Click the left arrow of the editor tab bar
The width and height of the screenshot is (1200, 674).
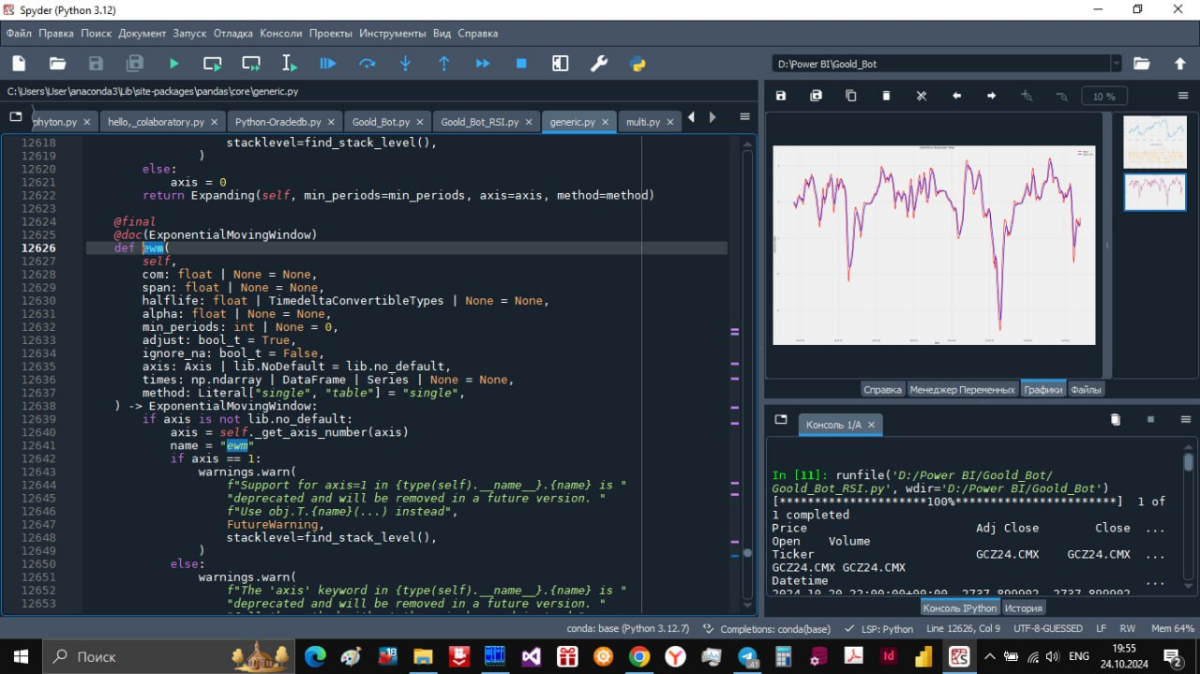[692, 117]
